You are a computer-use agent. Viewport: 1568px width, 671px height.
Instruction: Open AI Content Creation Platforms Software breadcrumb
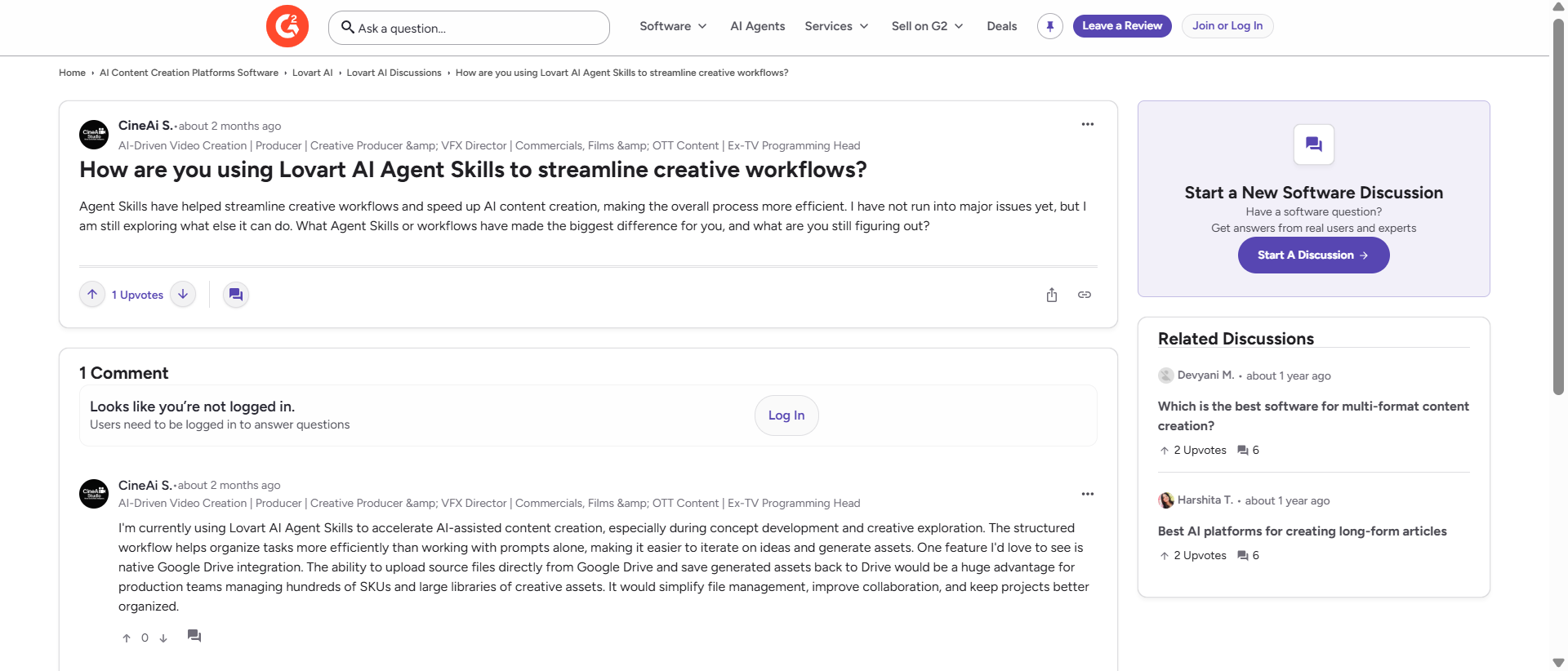pyautogui.click(x=189, y=73)
